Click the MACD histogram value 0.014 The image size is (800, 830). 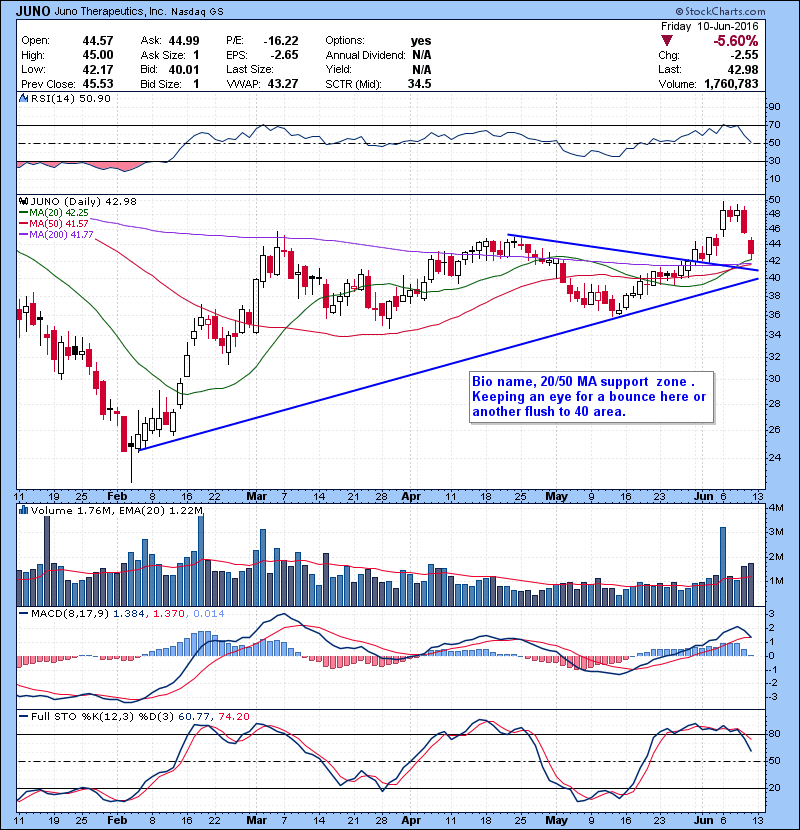point(209,613)
